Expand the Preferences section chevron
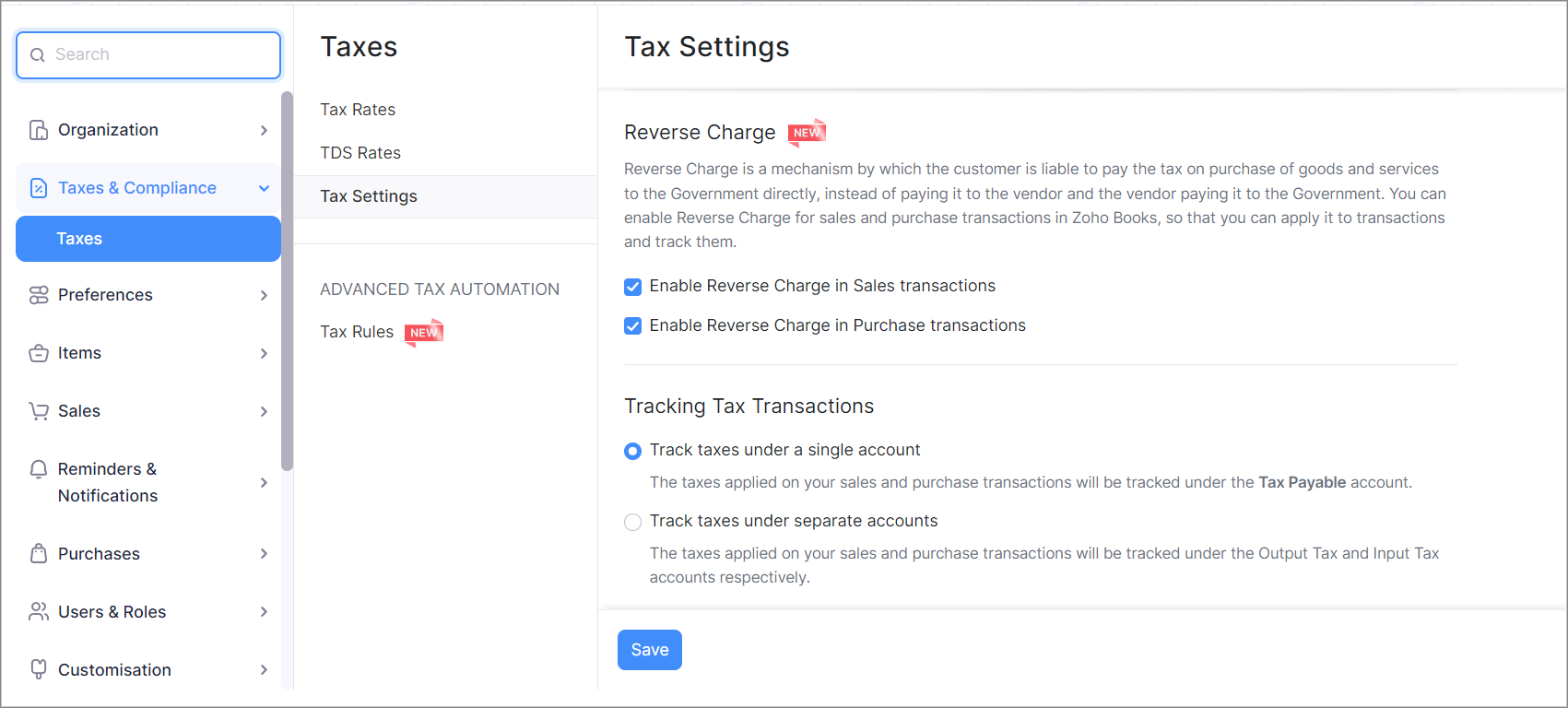 click(x=265, y=295)
